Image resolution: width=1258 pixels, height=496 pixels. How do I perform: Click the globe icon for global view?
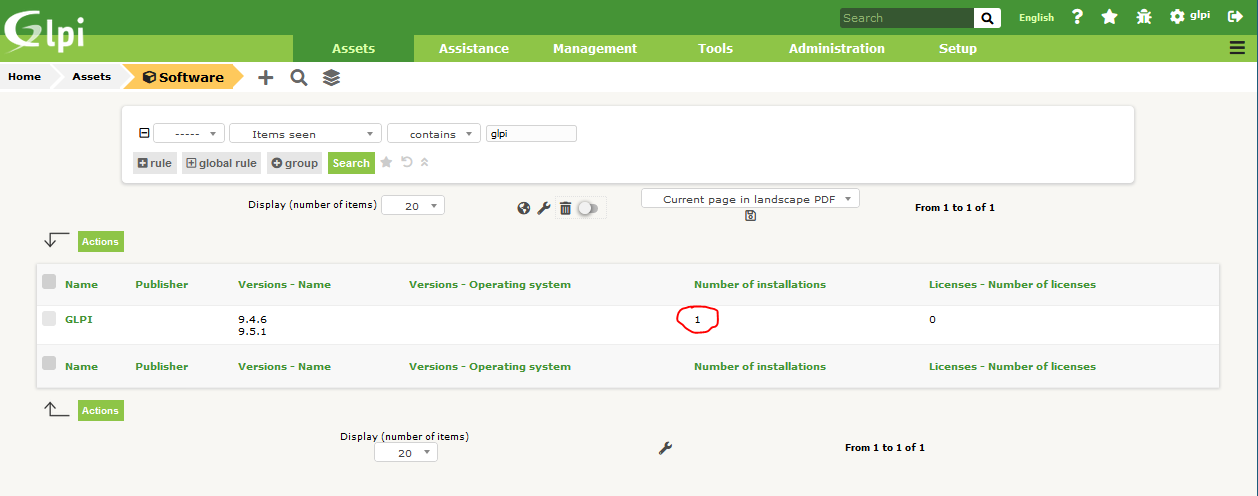tap(524, 208)
